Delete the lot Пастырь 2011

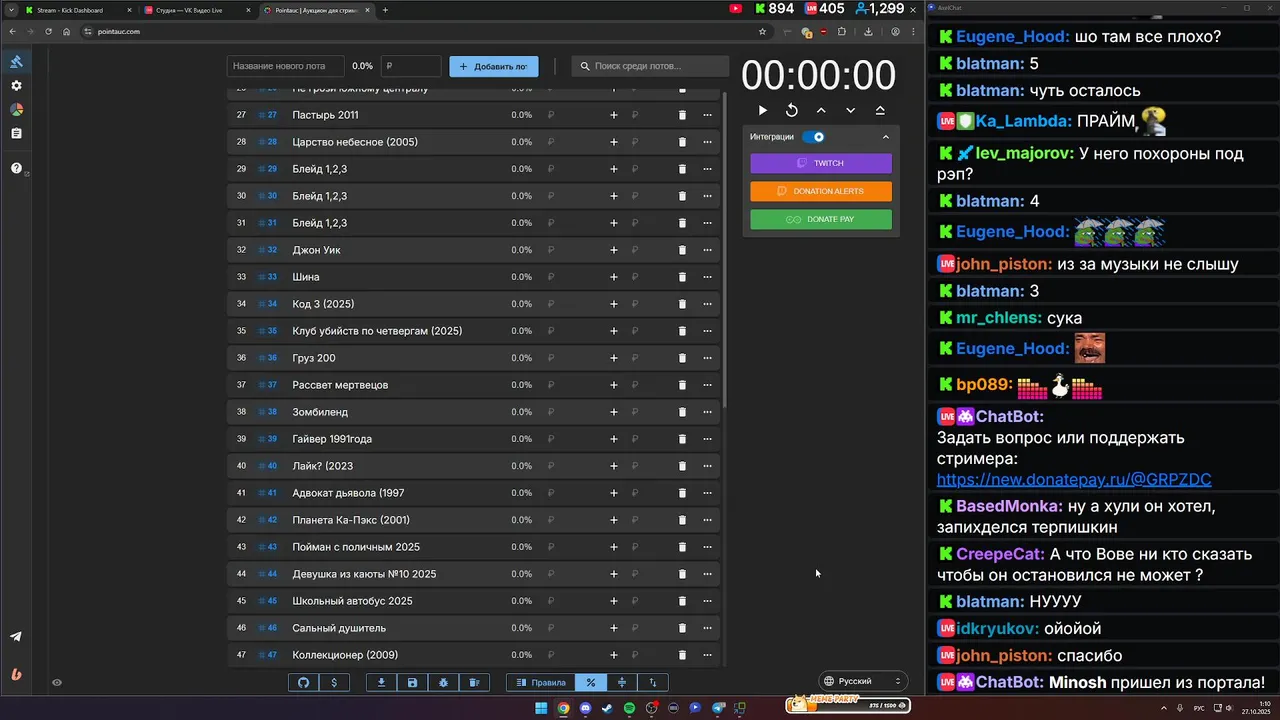pyautogui.click(x=682, y=115)
